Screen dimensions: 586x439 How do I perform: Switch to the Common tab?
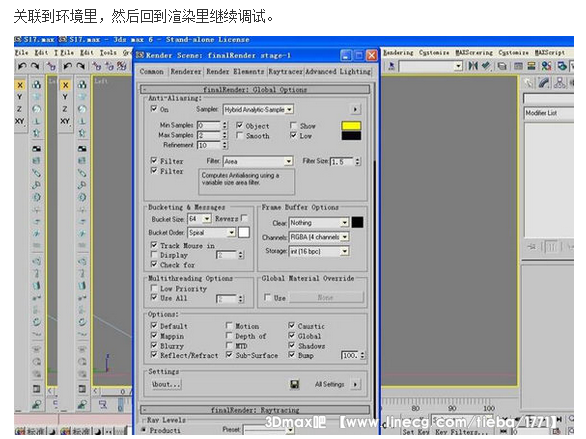pyautogui.click(x=151, y=71)
